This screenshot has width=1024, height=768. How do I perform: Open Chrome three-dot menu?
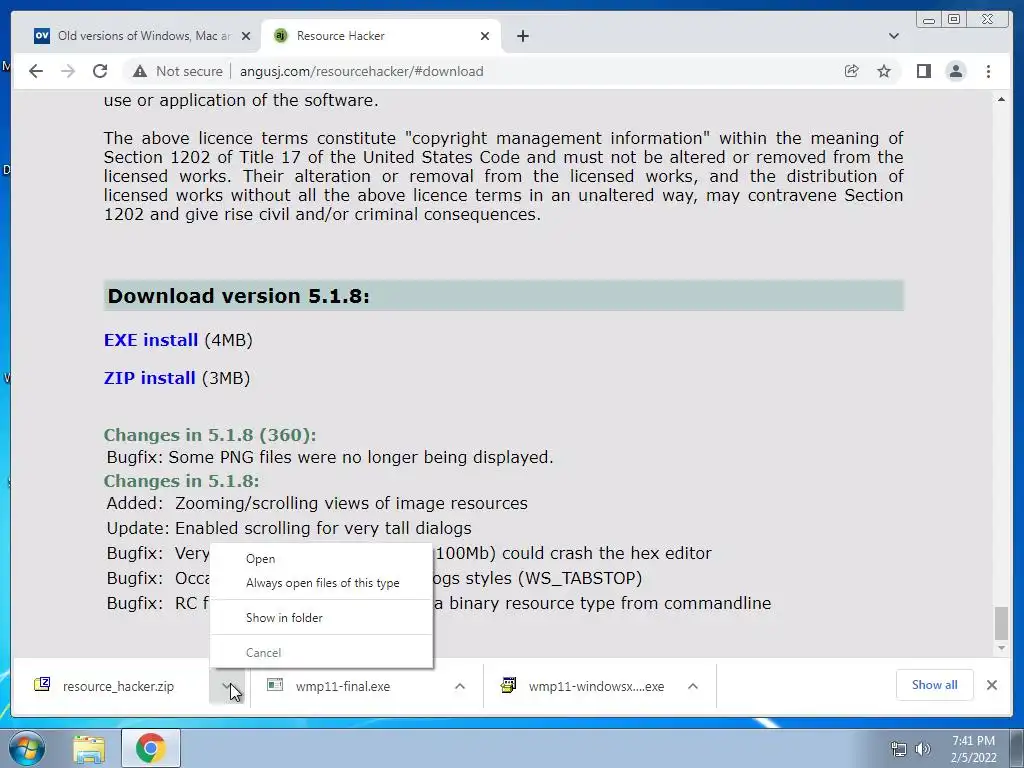point(989,71)
